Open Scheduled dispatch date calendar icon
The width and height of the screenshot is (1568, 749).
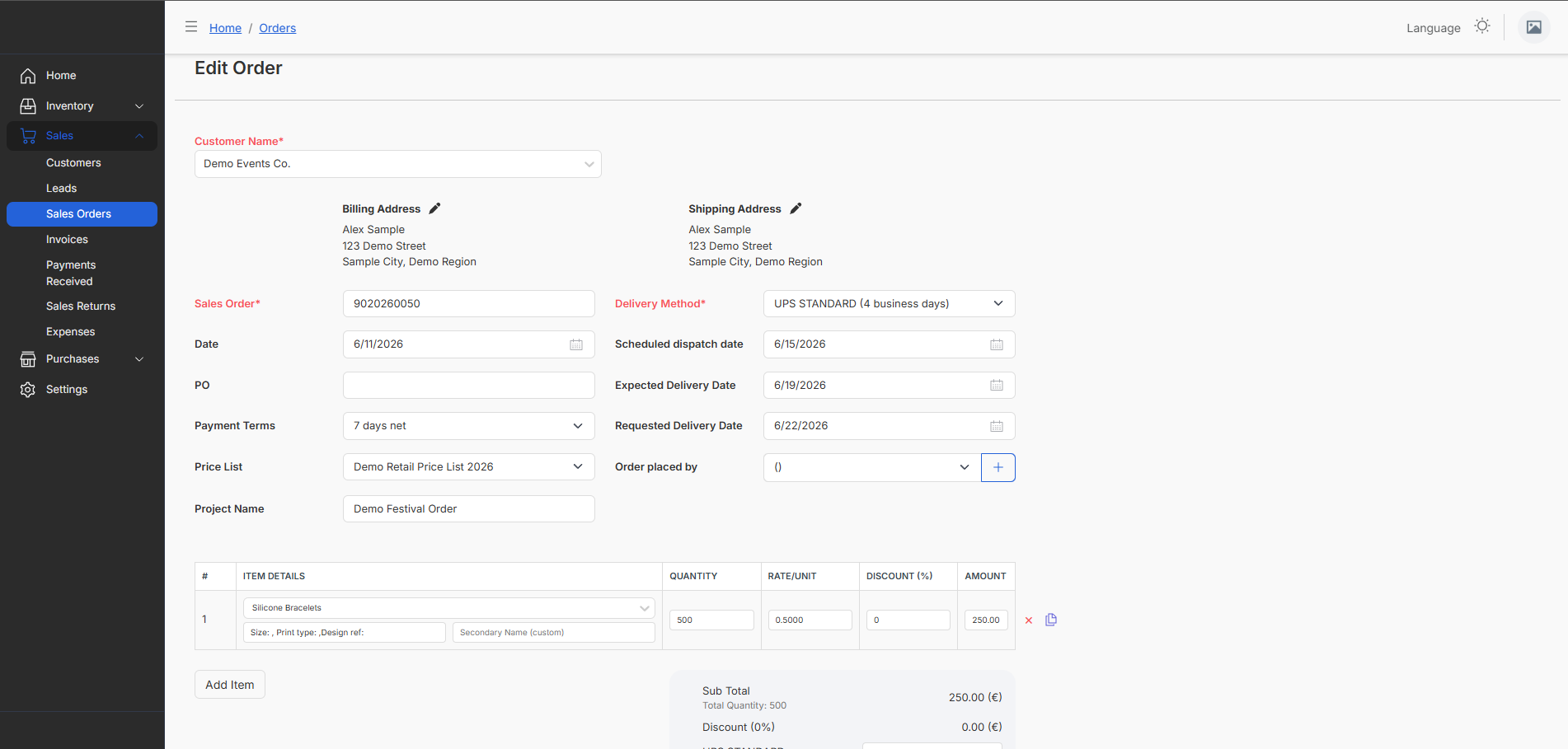(997, 344)
